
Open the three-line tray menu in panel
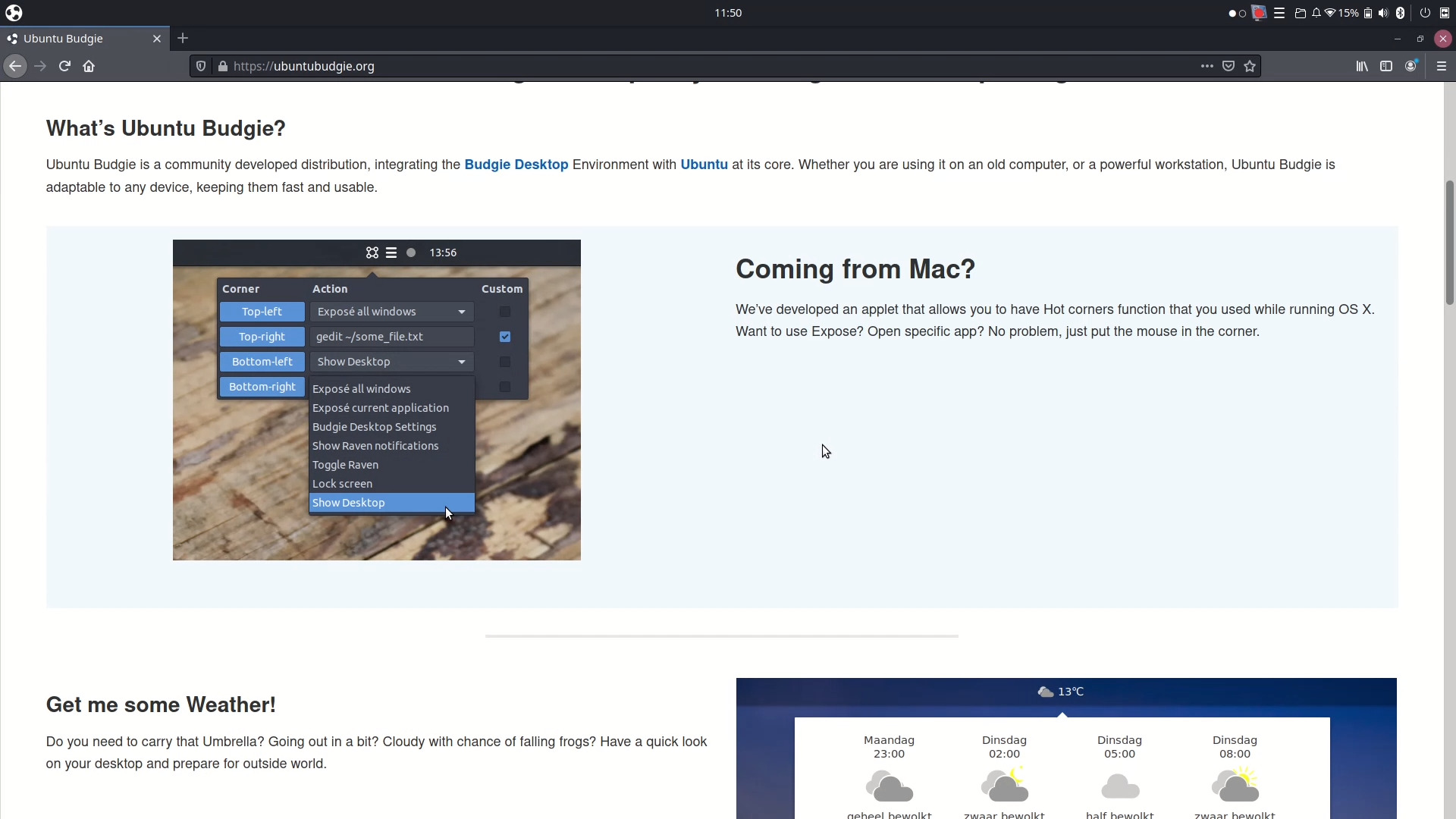(x=1279, y=13)
